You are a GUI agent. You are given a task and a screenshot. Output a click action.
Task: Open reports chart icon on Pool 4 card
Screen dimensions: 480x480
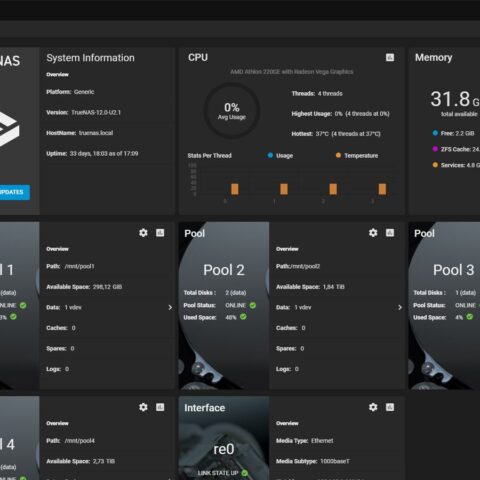pyautogui.click(x=160, y=407)
